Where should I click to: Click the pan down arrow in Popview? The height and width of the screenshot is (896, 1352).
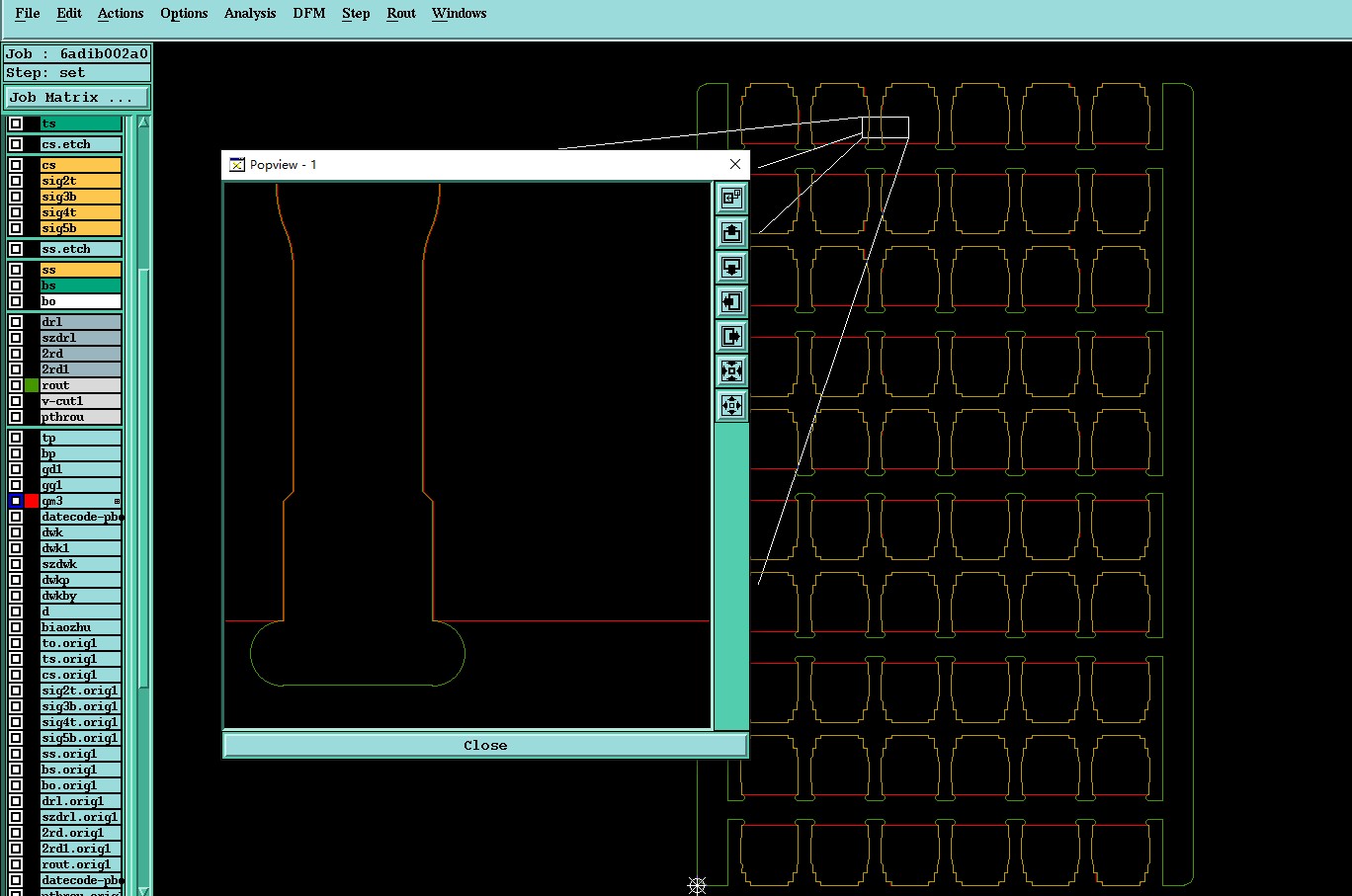(731, 268)
